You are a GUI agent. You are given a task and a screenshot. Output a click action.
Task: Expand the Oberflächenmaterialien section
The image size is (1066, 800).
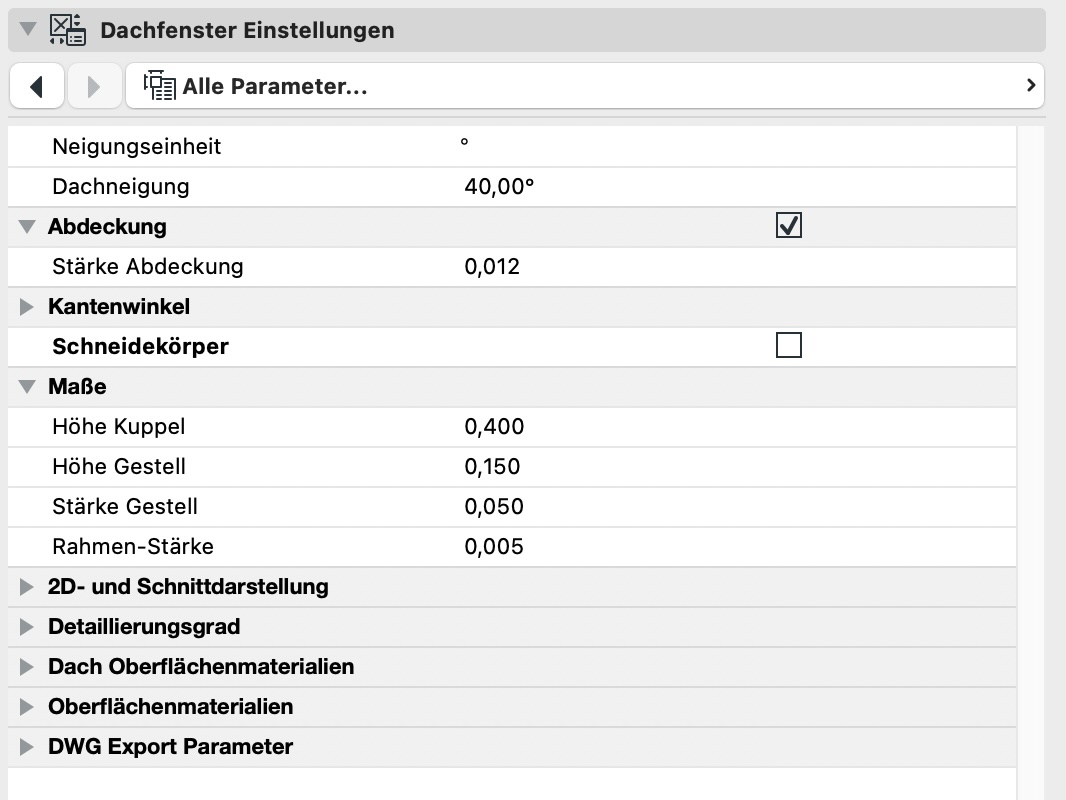tap(27, 707)
